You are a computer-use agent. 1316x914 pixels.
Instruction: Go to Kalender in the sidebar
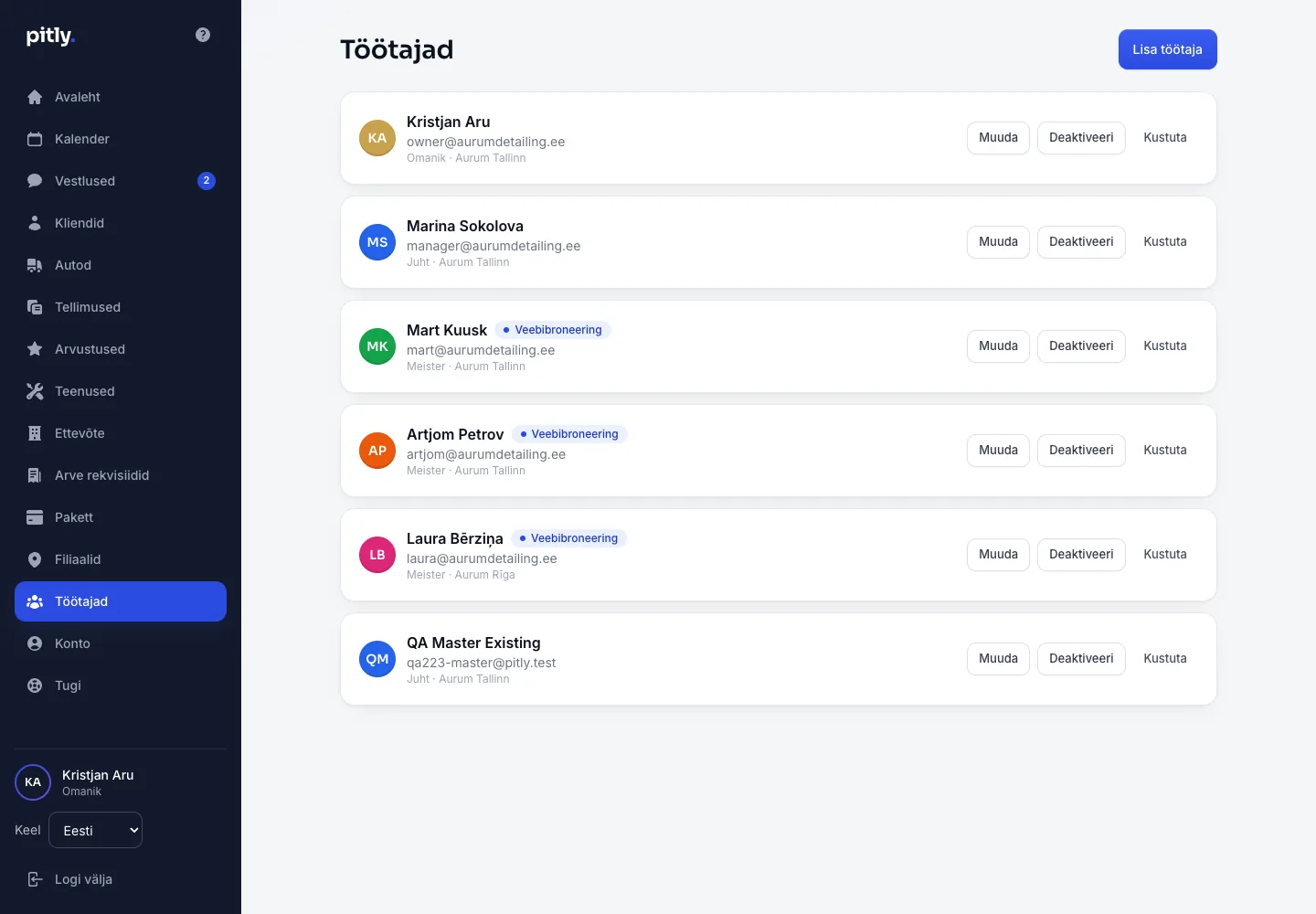point(121,139)
